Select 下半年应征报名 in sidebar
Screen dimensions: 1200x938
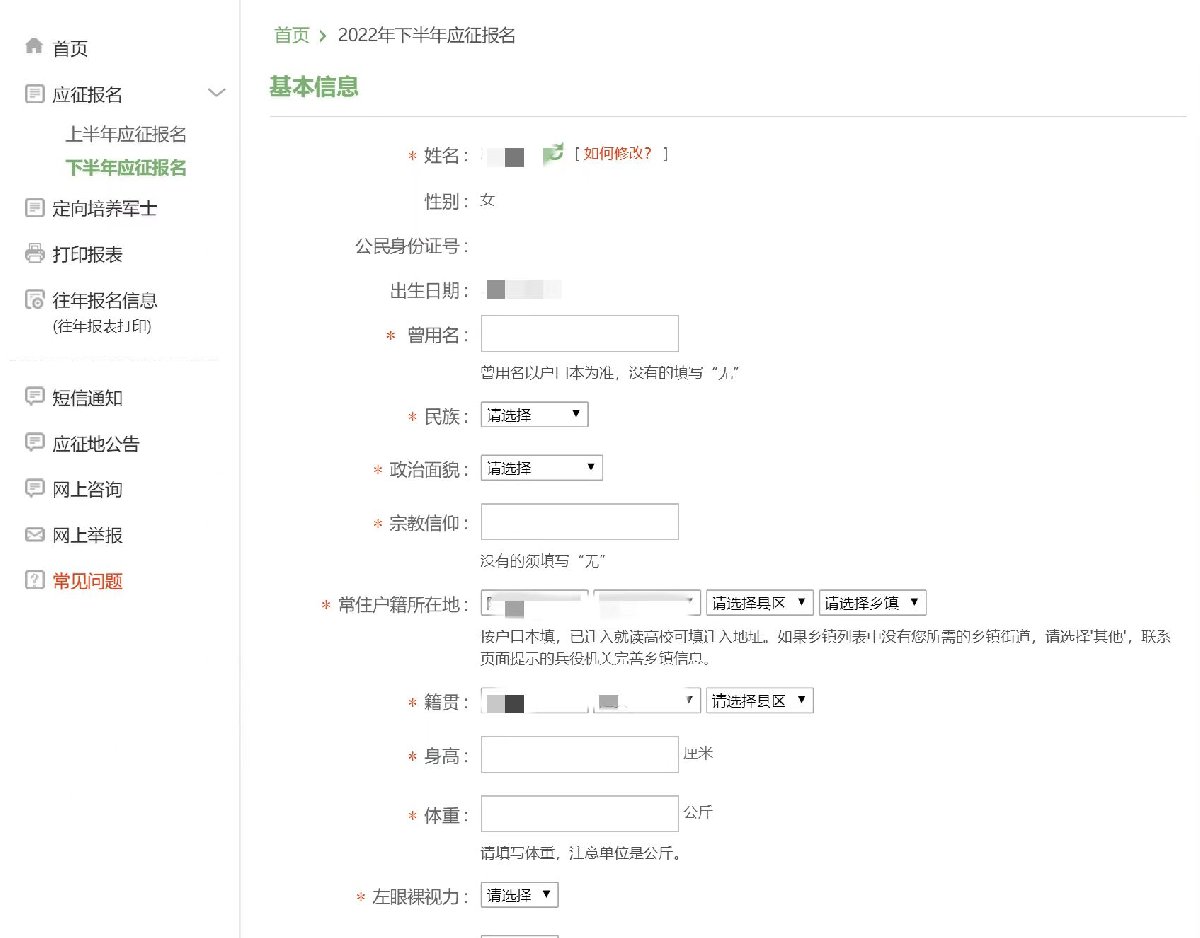click(x=126, y=167)
